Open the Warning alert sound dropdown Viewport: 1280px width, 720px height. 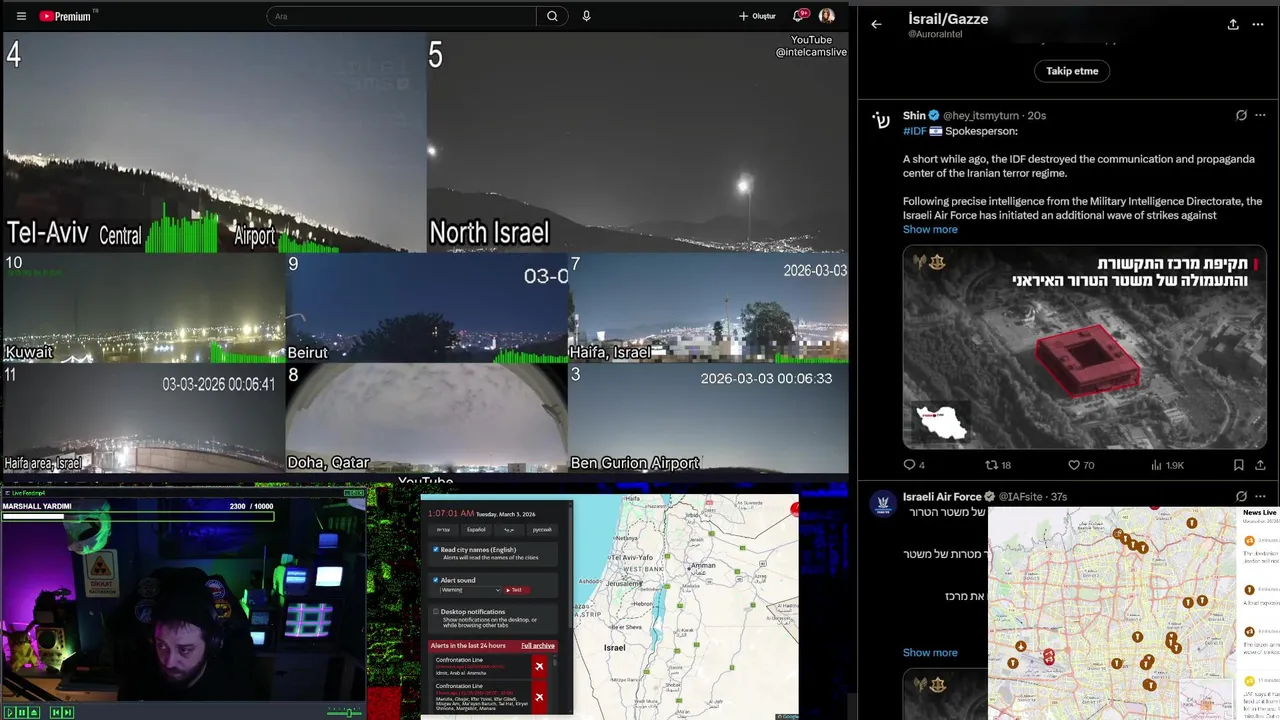click(470, 590)
